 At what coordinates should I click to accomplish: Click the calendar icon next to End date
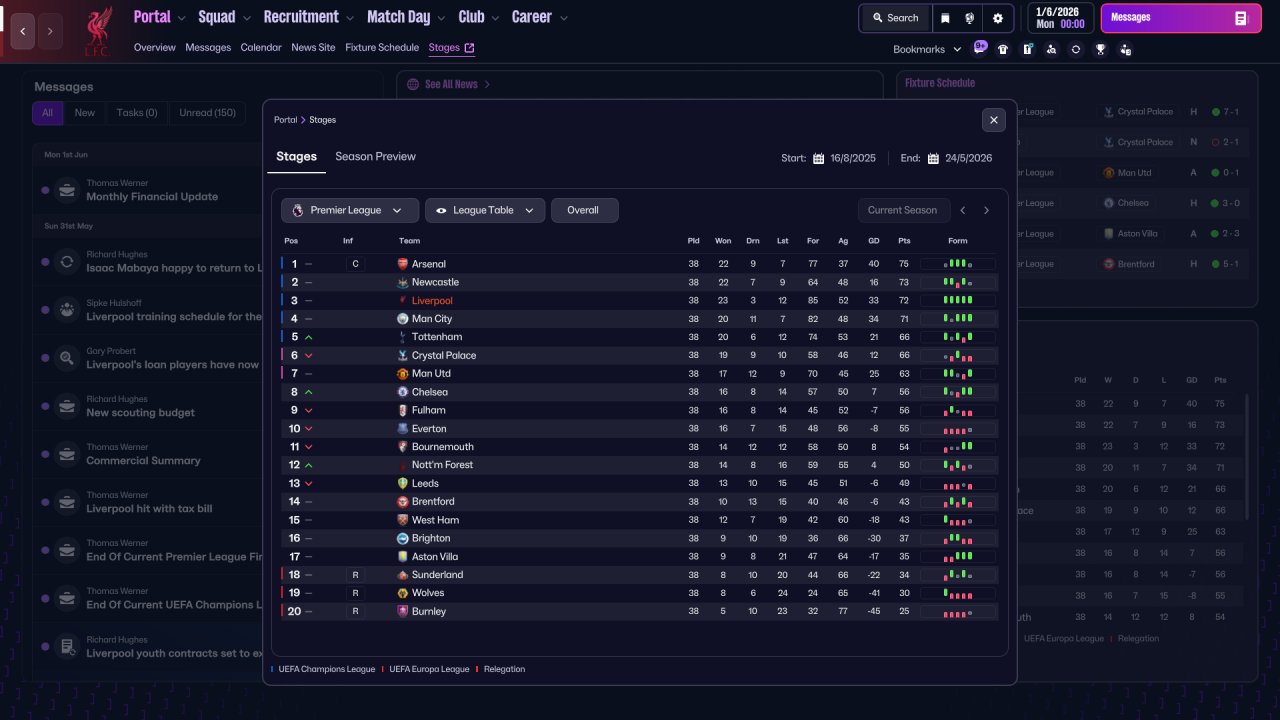(x=933, y=158)
